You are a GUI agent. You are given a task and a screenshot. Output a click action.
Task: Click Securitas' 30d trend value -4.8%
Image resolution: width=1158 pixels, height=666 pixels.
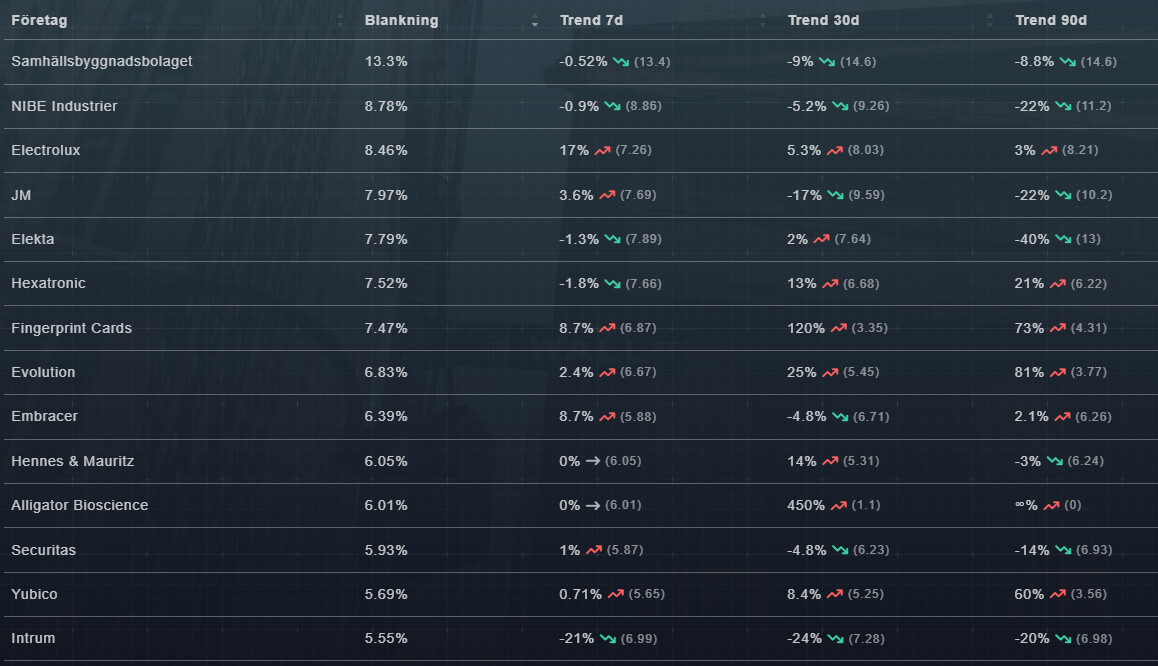[804, 550]
